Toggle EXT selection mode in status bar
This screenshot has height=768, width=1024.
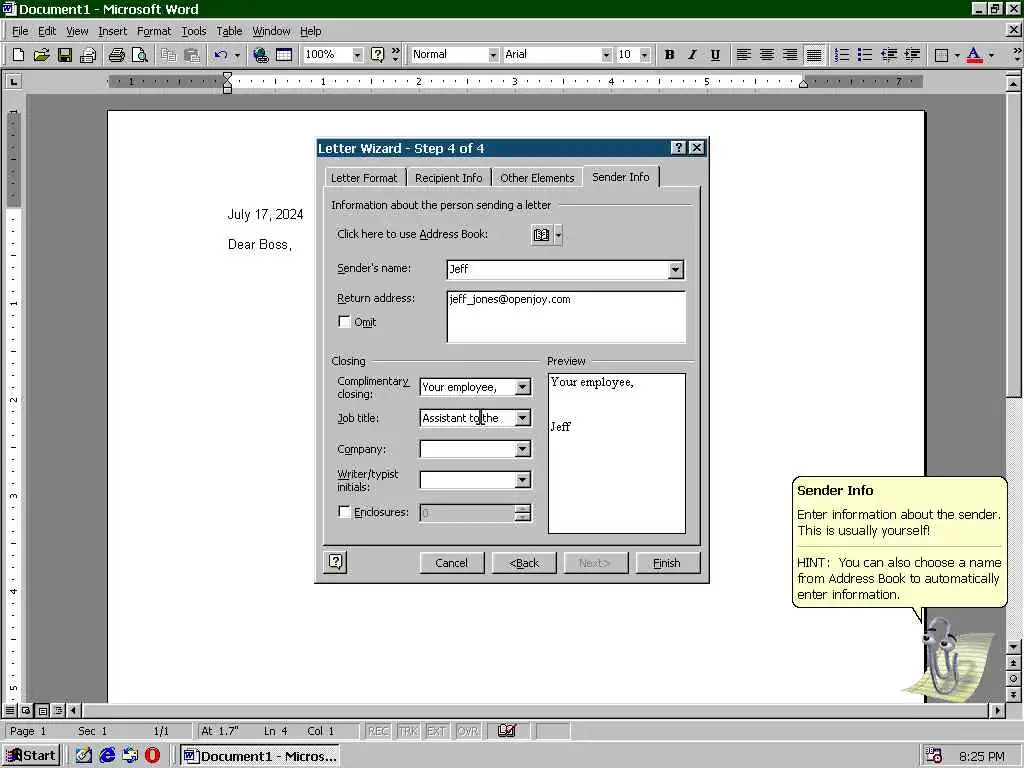pyautogui.click(x=436, y=731)
